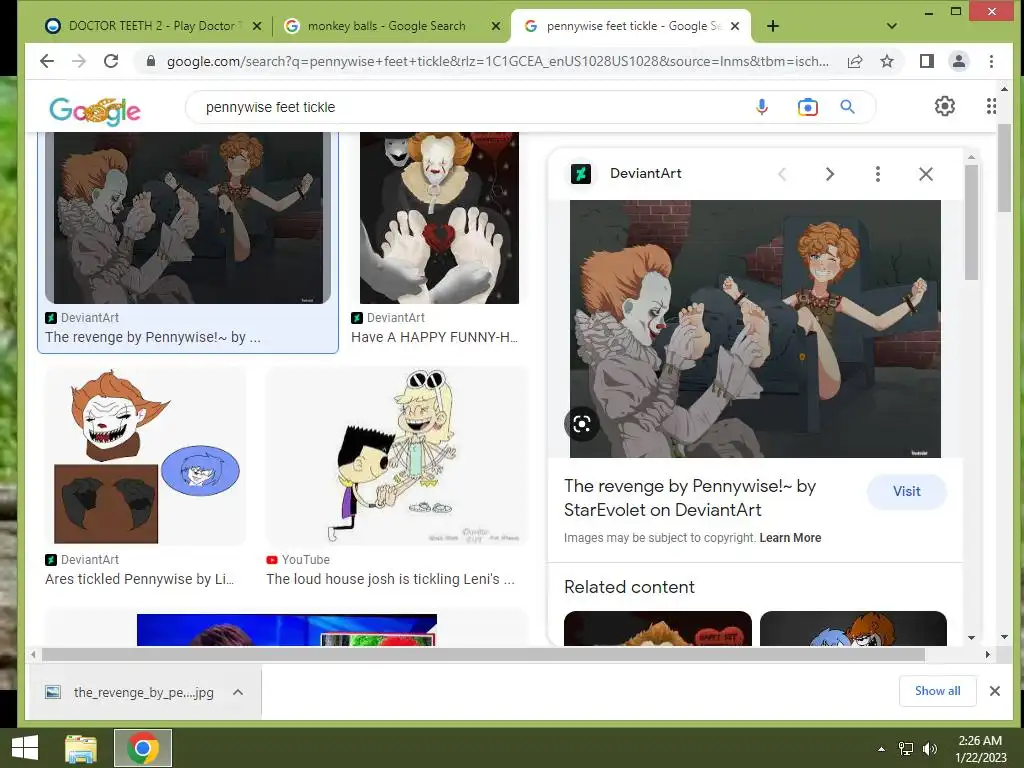Open tab search dropdown arrow

[891, 26]
